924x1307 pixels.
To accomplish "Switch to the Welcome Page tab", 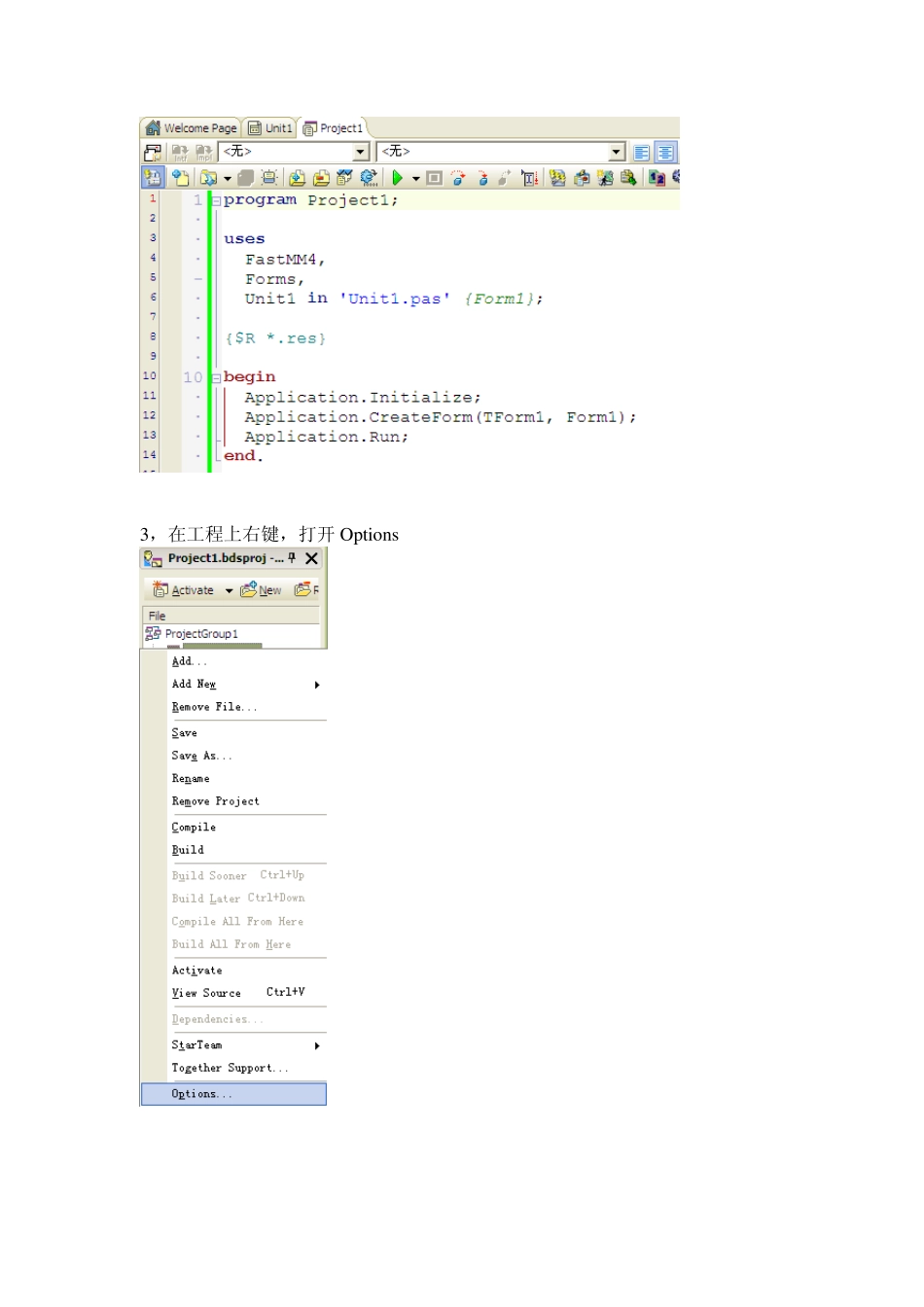I will 192,128.
